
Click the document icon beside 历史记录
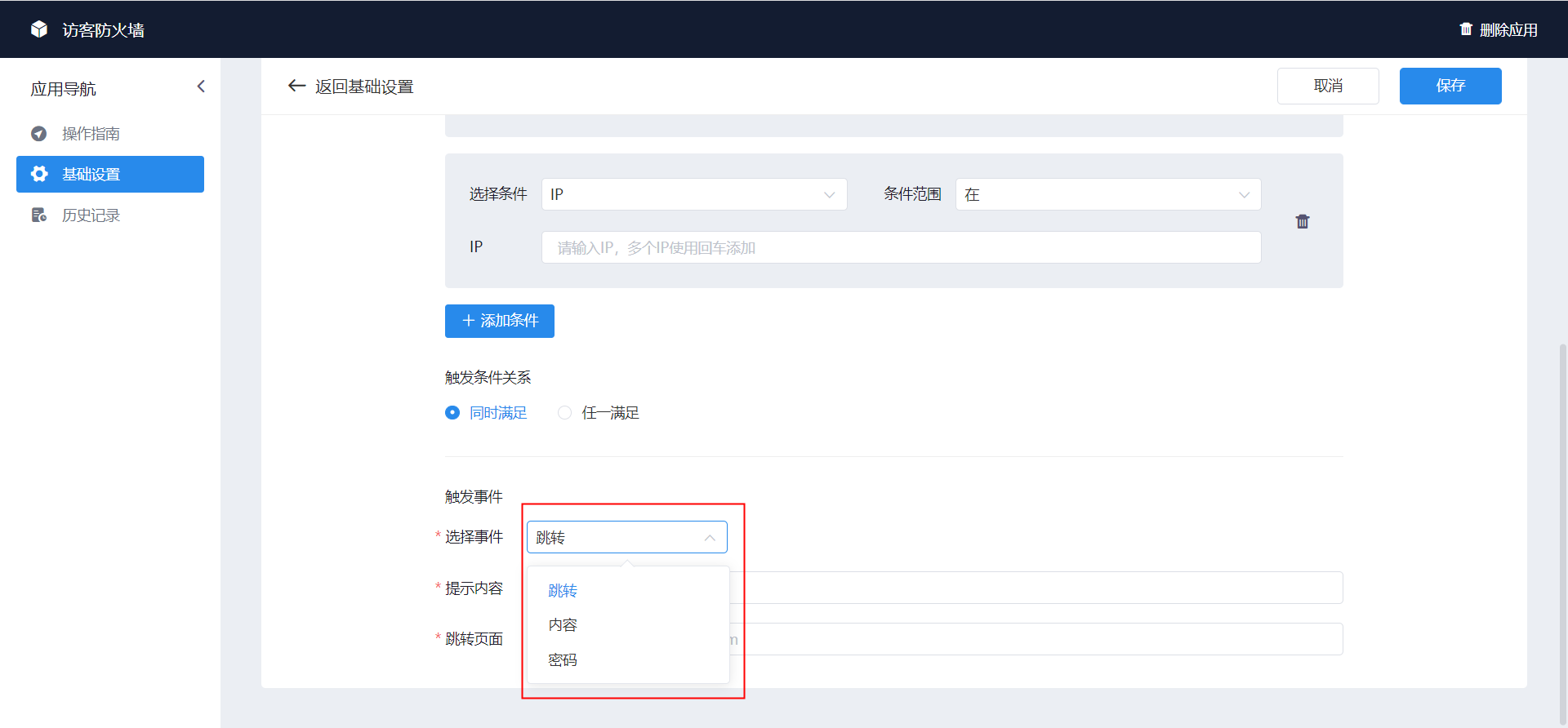(38, 215)
